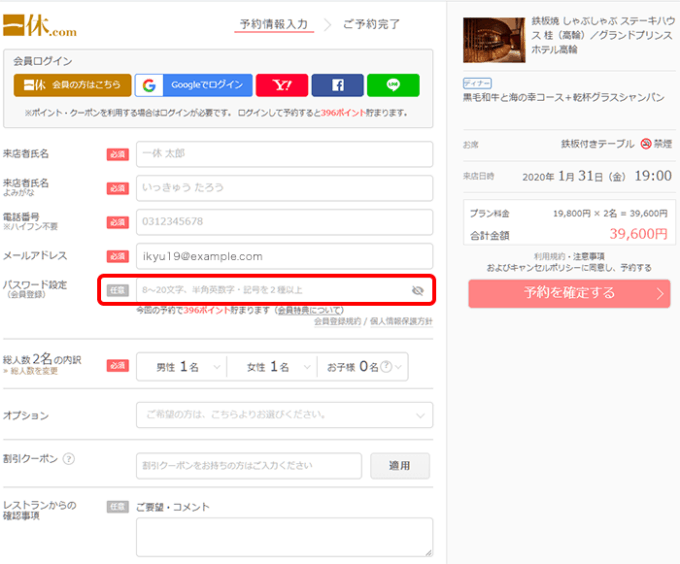Expand the オプション selection dropdown
The image size is (680, 564).
pyautogui.click(x=284, y=415)
